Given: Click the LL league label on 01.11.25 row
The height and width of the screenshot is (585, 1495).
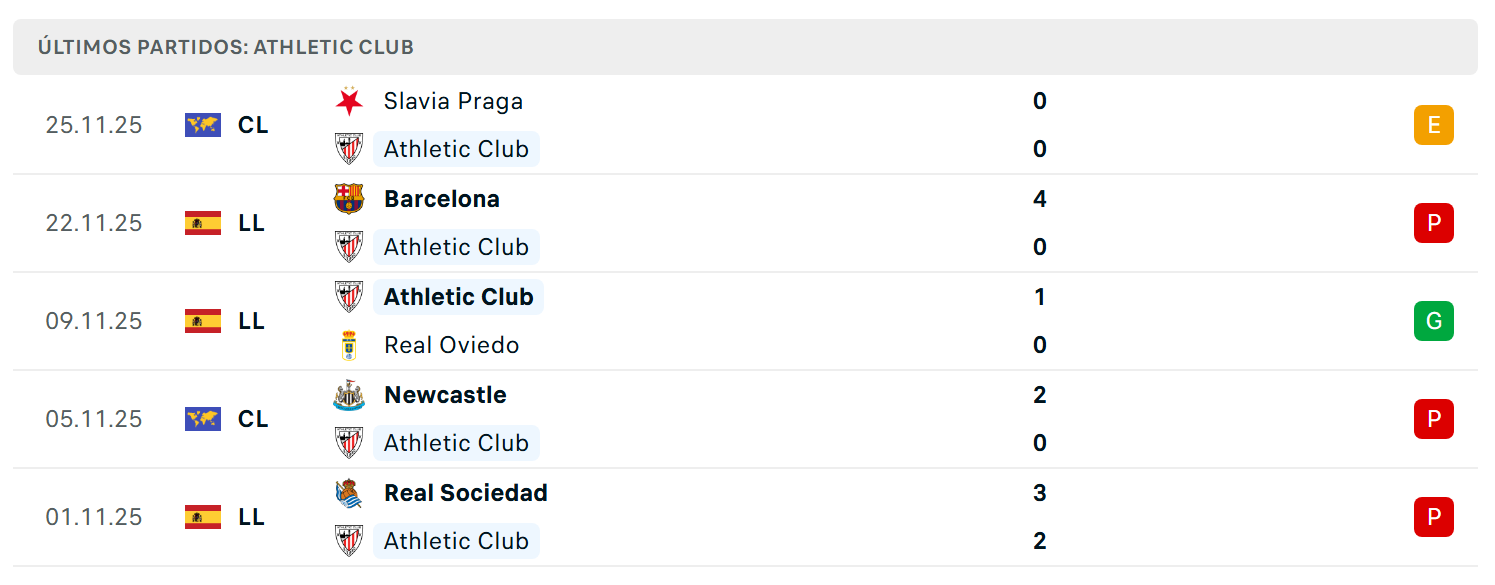Looking at the screenshot, I should click(x=252, y=517).
